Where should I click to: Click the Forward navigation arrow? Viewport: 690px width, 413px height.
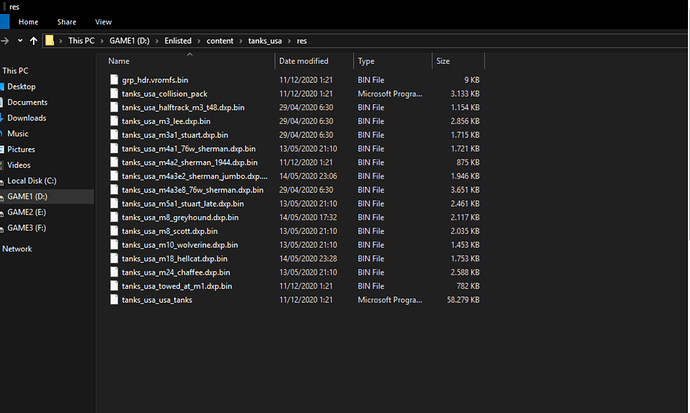pos(5,41)
